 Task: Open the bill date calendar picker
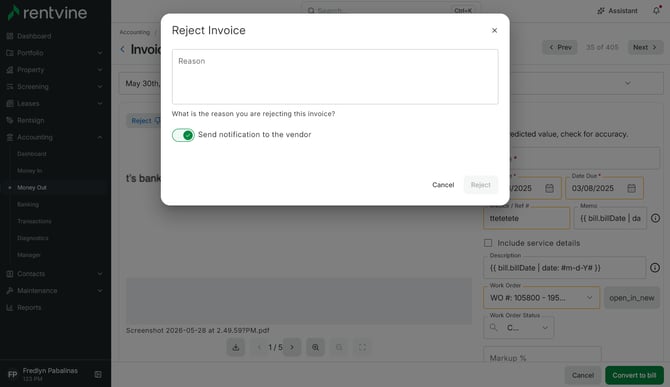click(x=550, y=188)
